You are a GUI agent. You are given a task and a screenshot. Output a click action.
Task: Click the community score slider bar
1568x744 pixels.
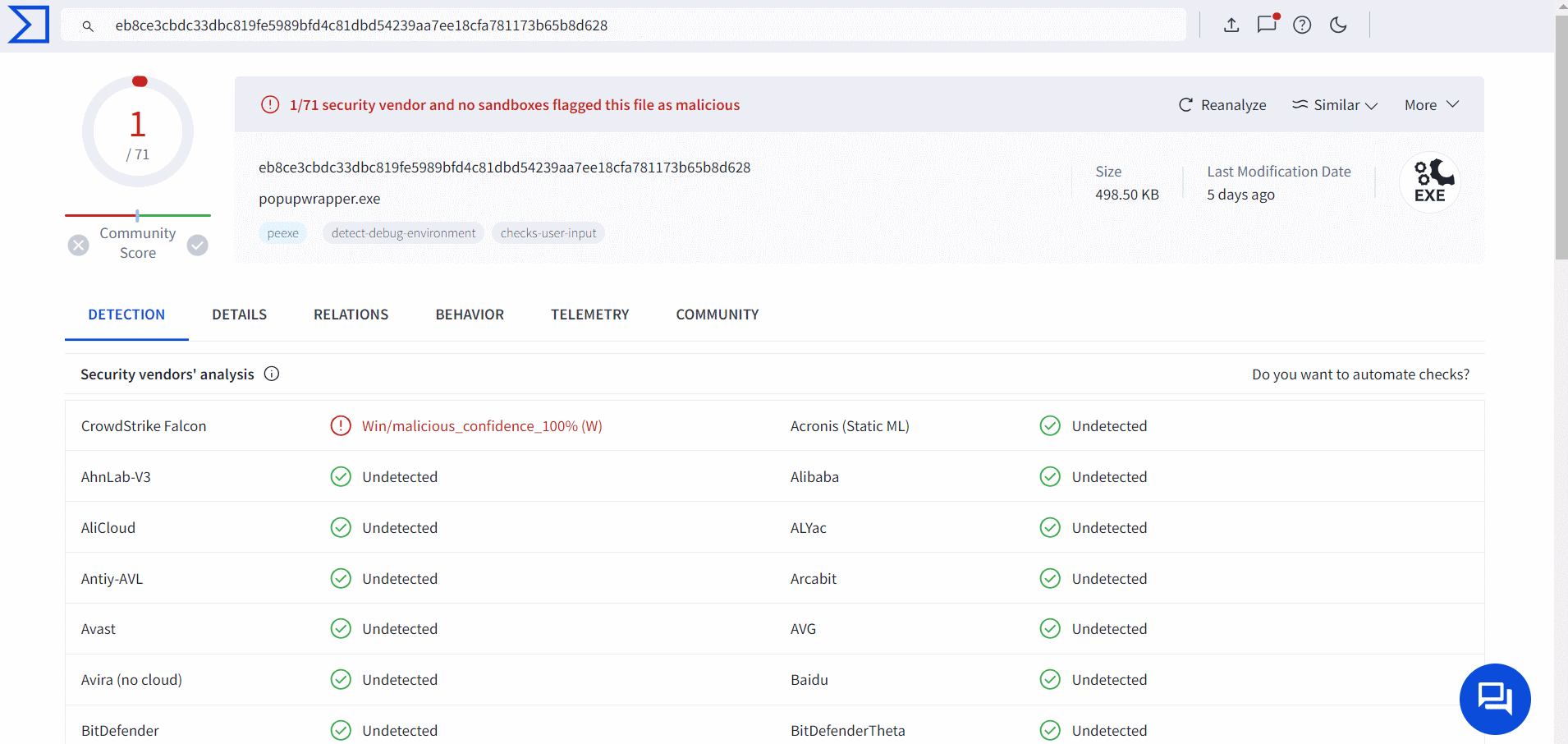click(138, 215)
